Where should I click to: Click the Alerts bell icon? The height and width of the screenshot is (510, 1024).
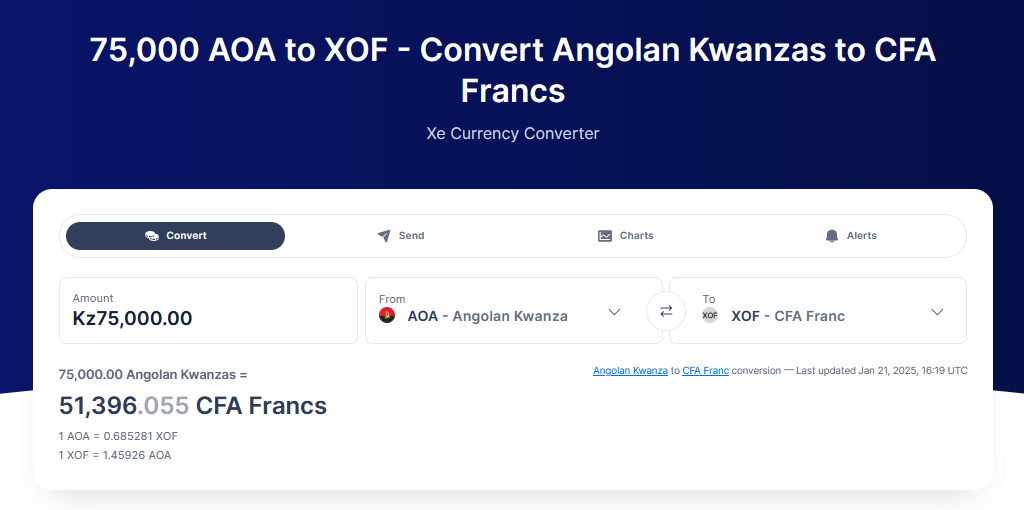point(832,236)
